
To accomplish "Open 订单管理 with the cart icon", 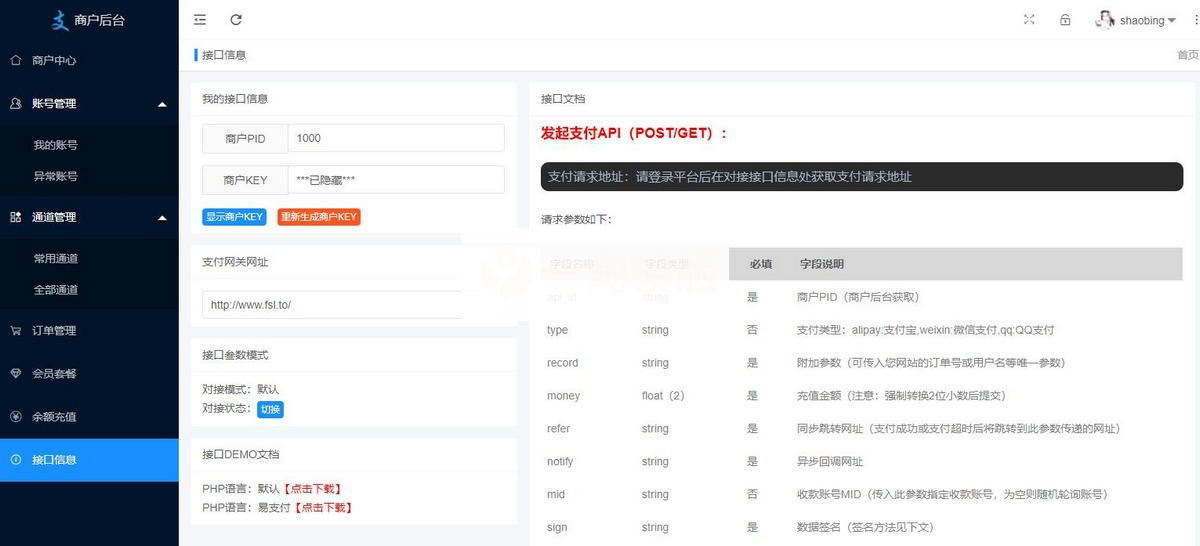I will pyautogui.click(x=54, y=331).
